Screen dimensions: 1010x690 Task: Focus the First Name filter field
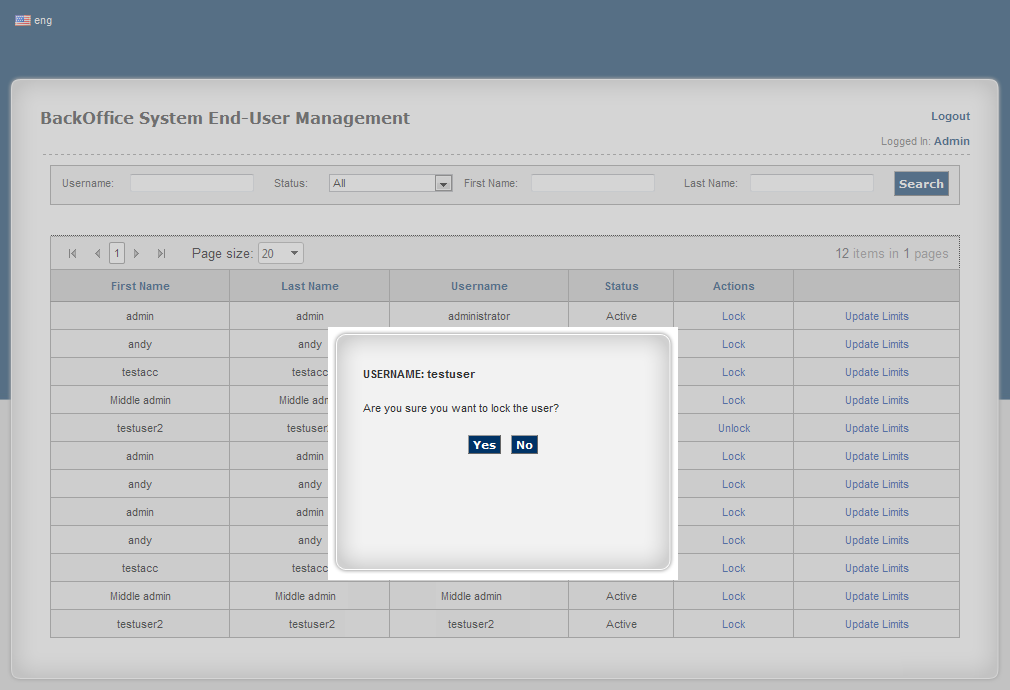(x=593, y=183)
